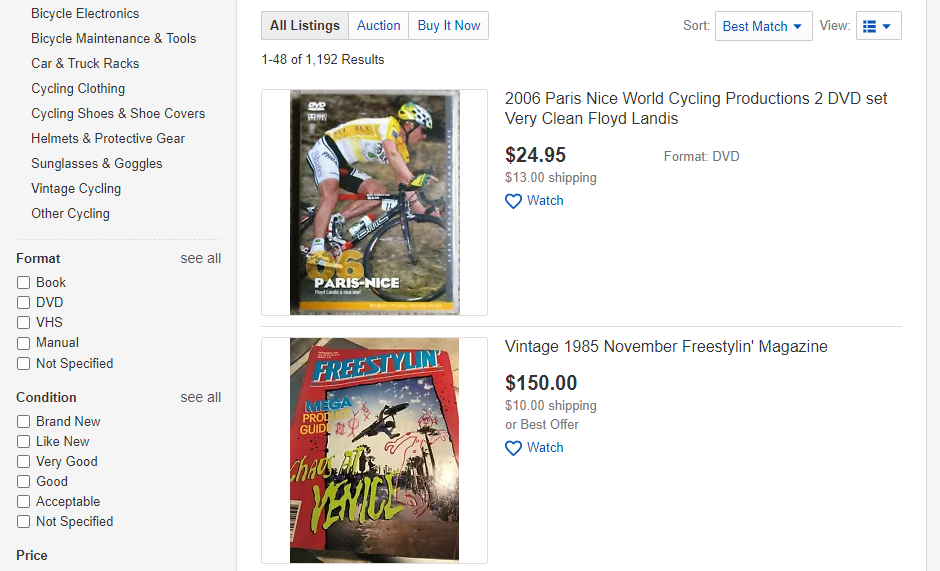Screen dimensions: 940x571
Task: Browse Helmets & Protective Gear category
Action: (x=108, y=138)
